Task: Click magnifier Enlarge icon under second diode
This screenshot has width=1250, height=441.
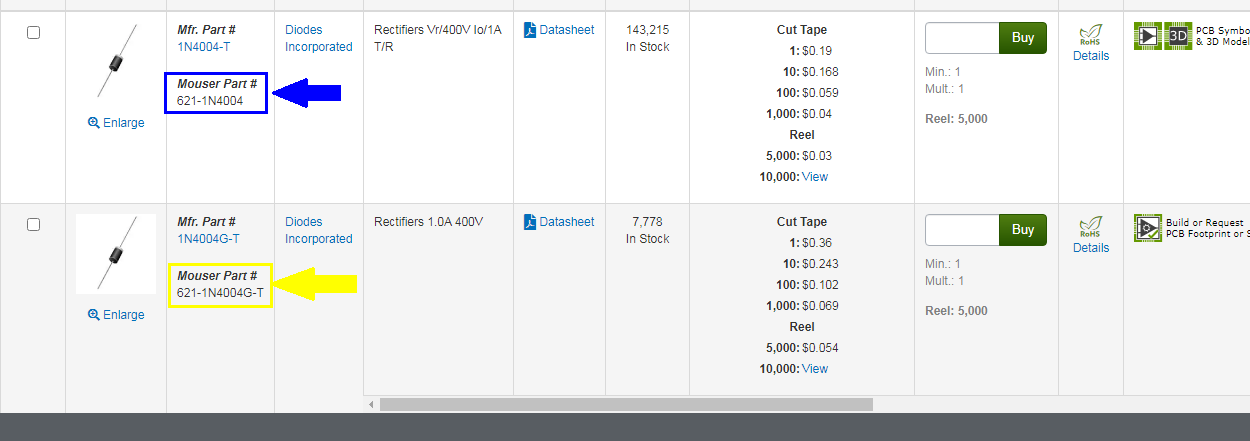Action: point(94,315)
